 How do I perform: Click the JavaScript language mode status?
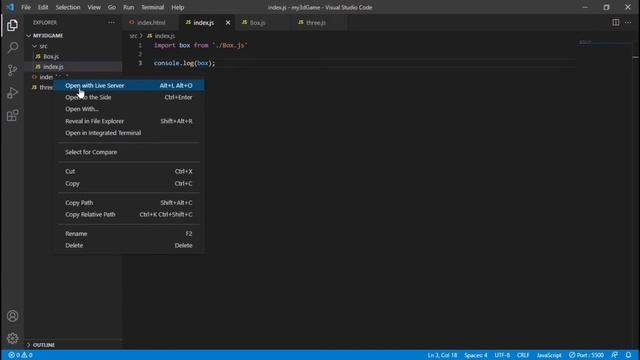(x=549, y=355)
